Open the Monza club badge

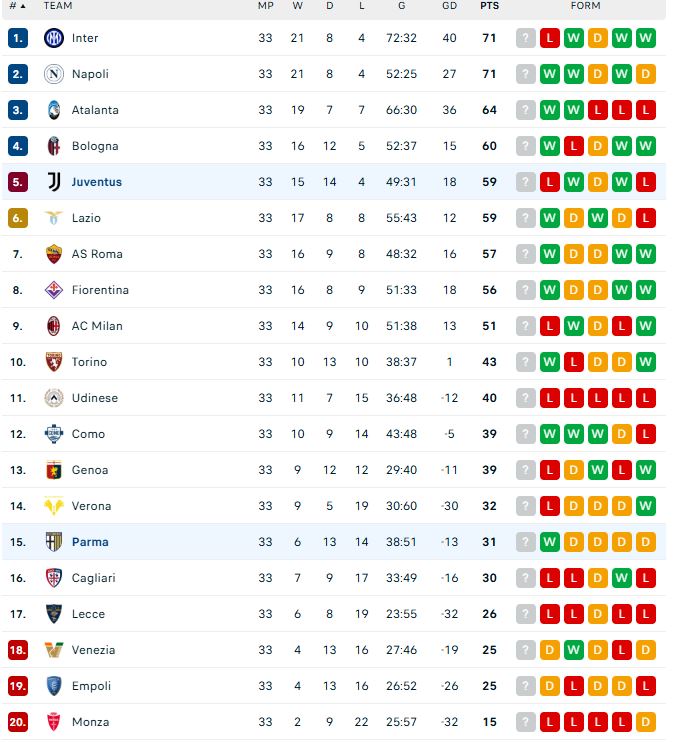click(53, 722)
